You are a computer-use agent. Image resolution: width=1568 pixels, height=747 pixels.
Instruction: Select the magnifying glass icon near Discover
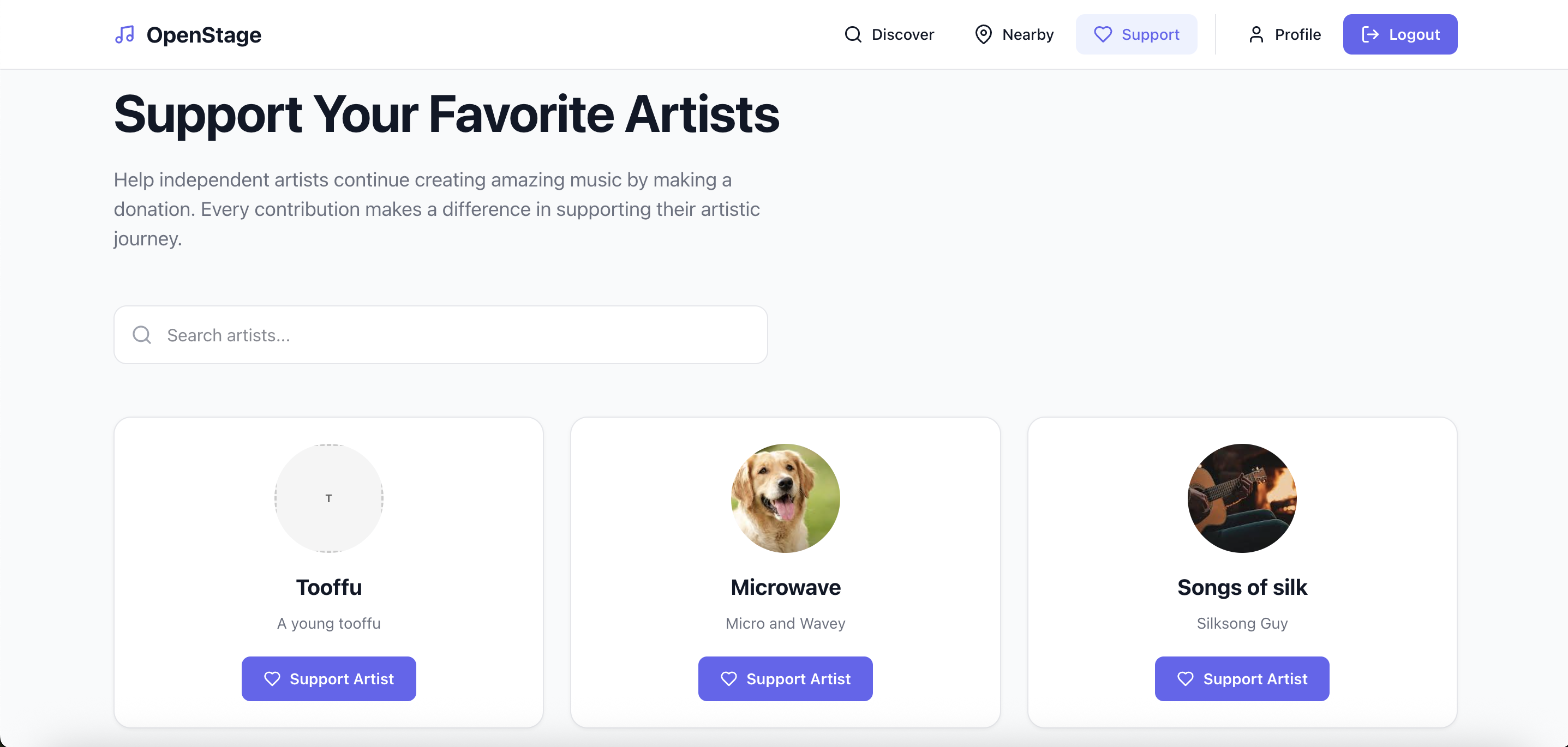852,34
